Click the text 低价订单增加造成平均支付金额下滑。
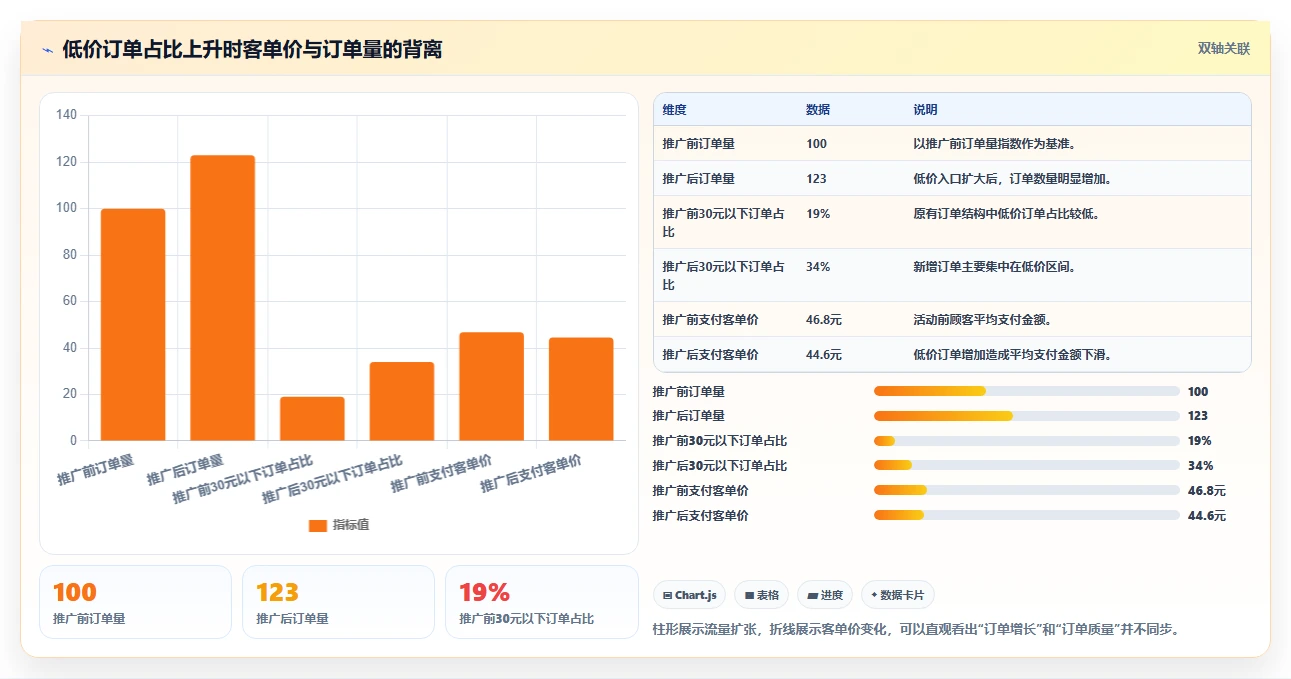1291x679 pixels. [x=1012, y=355]
